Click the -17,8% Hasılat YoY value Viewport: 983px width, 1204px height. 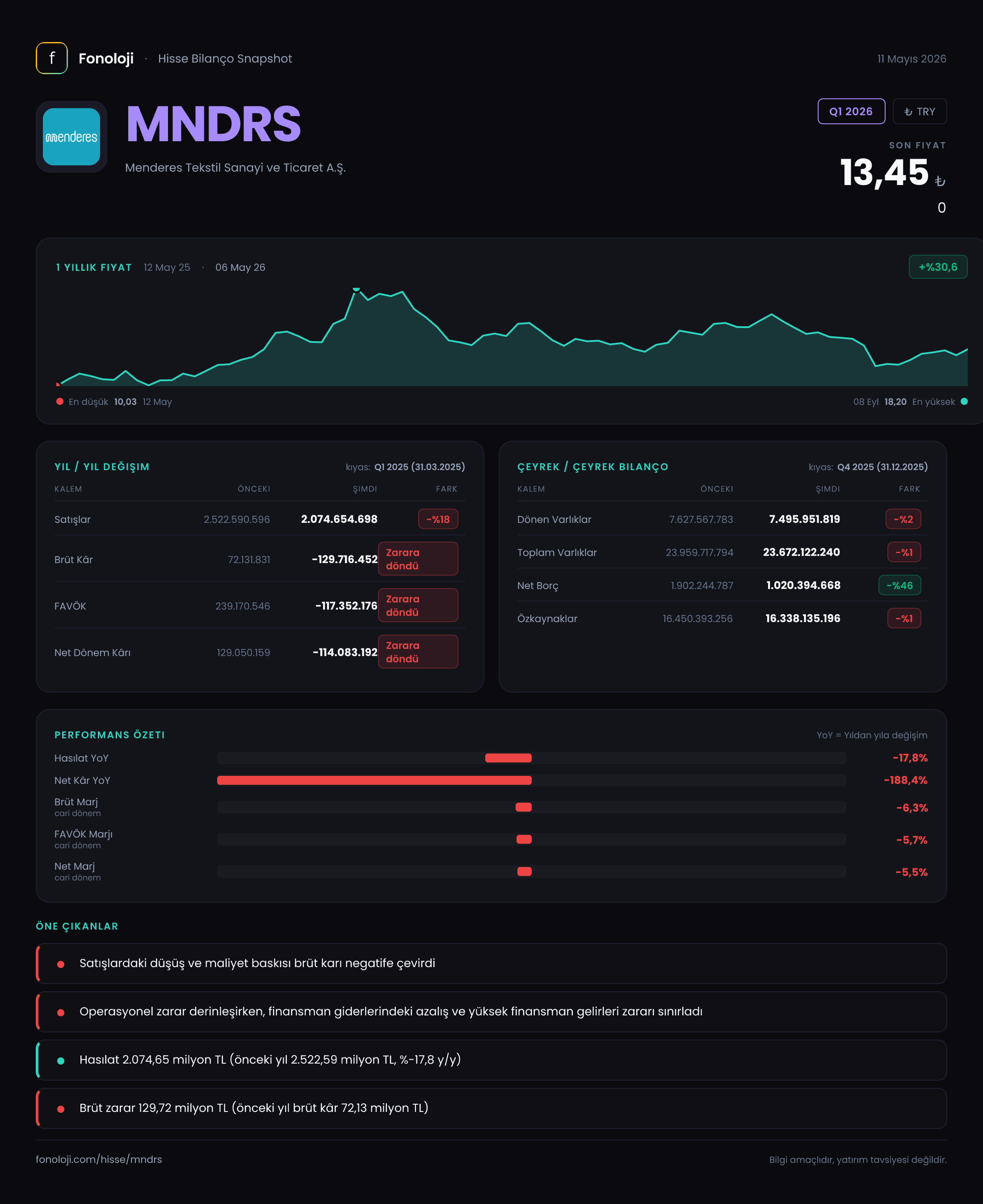(x=910, y=758)
